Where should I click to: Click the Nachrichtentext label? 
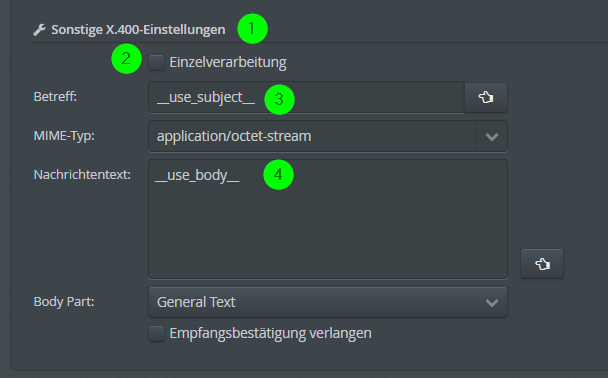82,175
